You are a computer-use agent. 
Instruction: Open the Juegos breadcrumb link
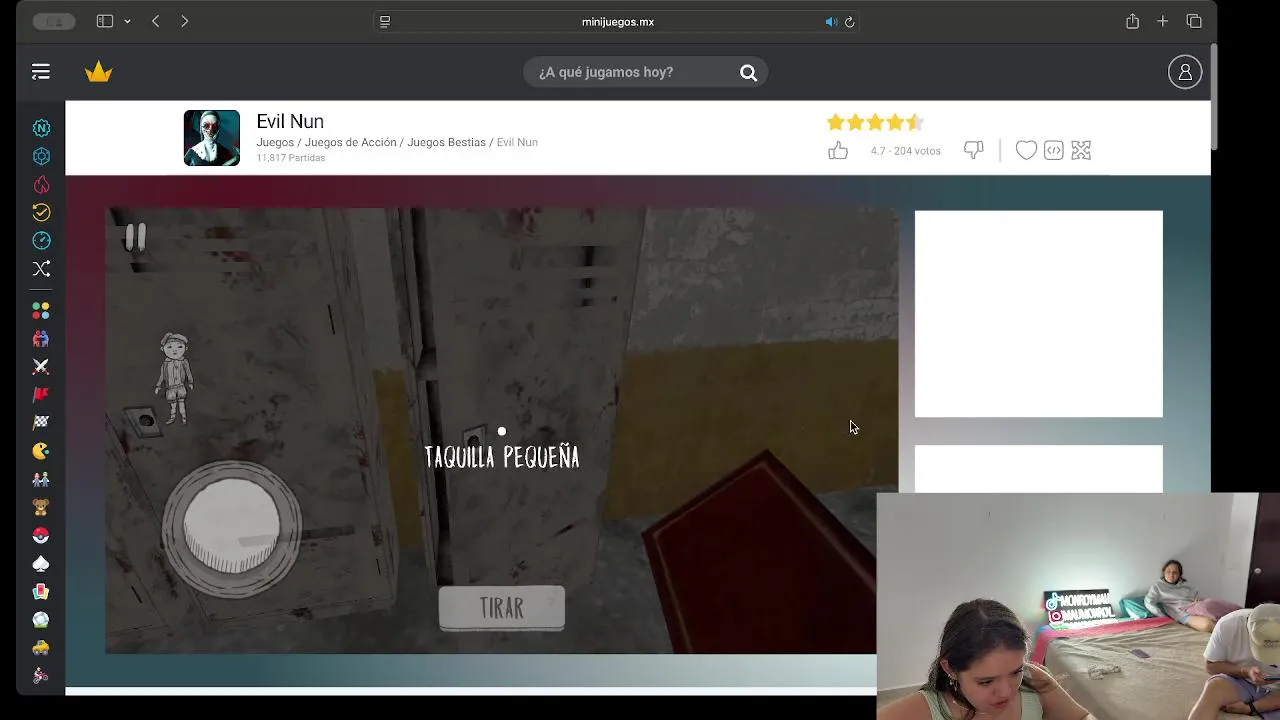click(275, 142)
